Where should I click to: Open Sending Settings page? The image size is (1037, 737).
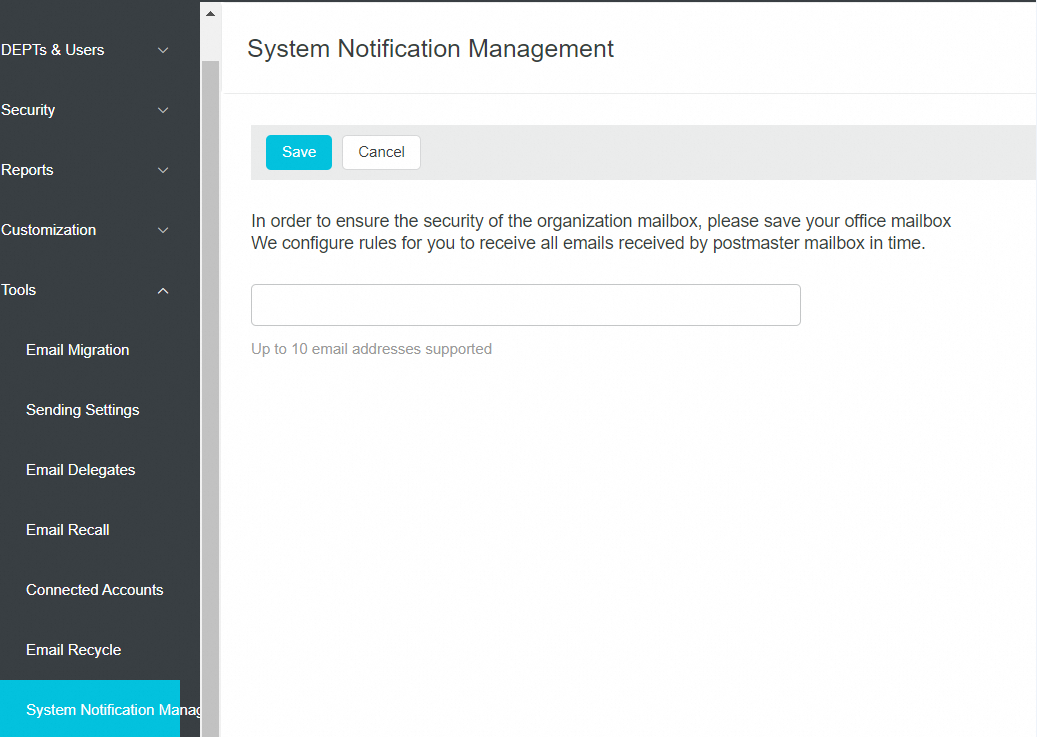pyautogui.click(x=82, y=410)
